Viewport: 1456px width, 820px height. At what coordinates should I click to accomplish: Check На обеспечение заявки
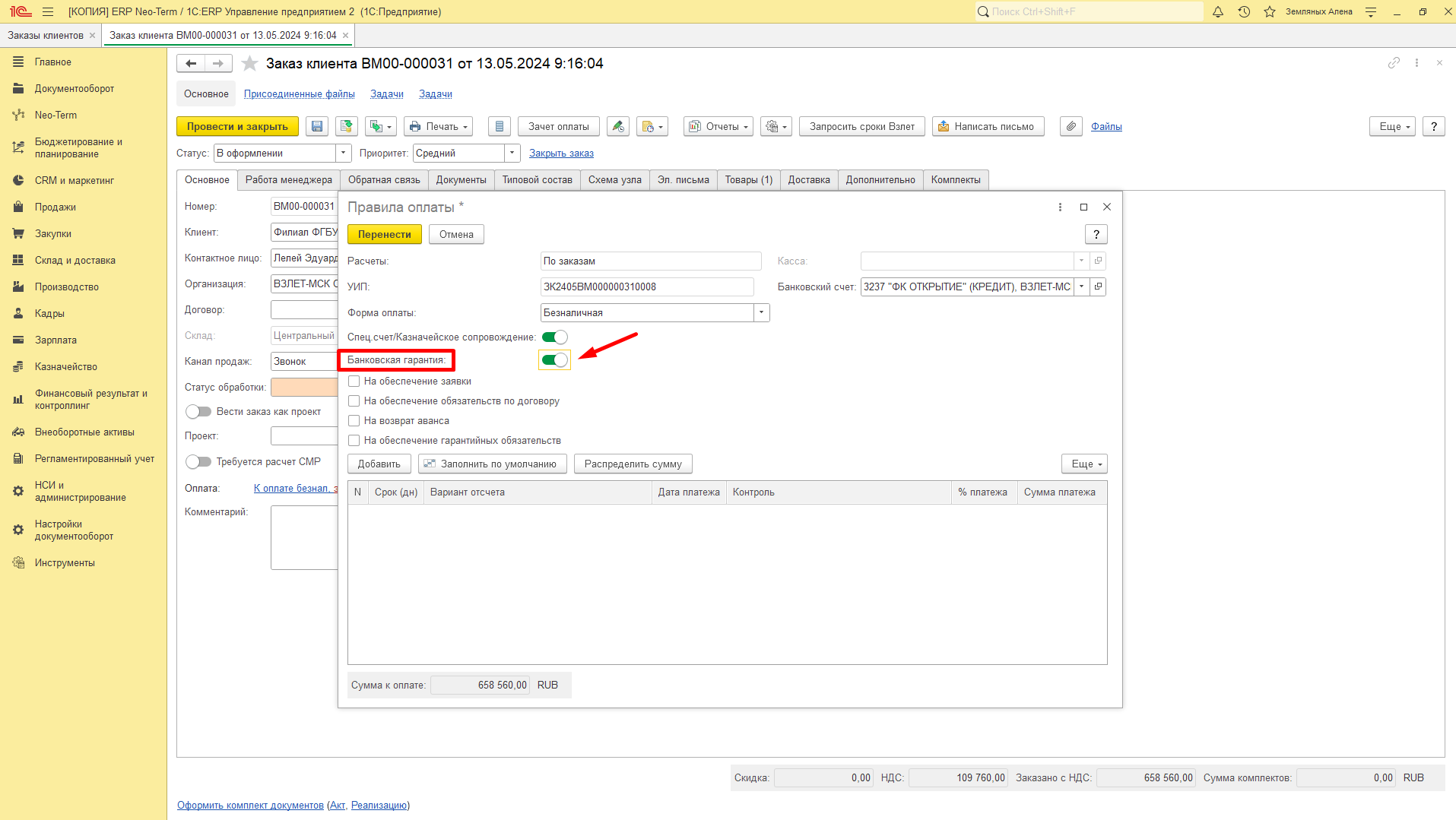[x=354, y=382]
